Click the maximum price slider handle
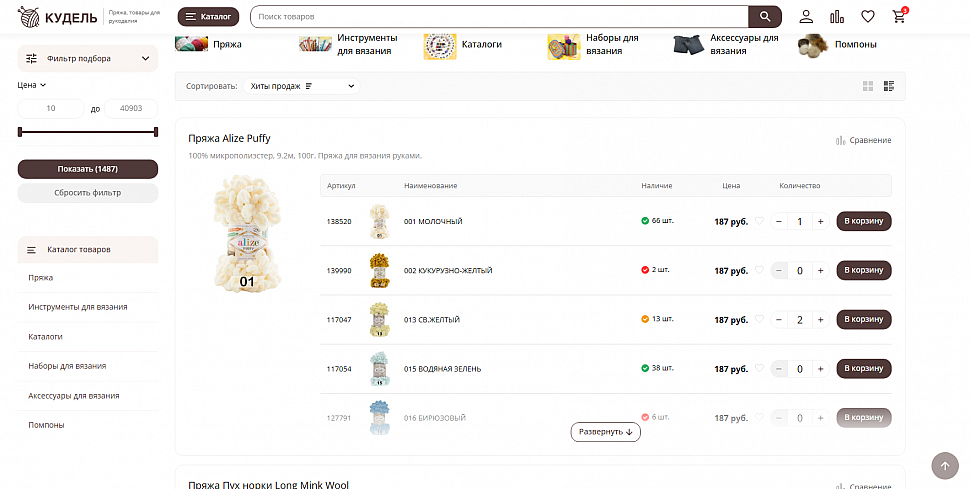 pyautogui.click(x=156, y=131)
